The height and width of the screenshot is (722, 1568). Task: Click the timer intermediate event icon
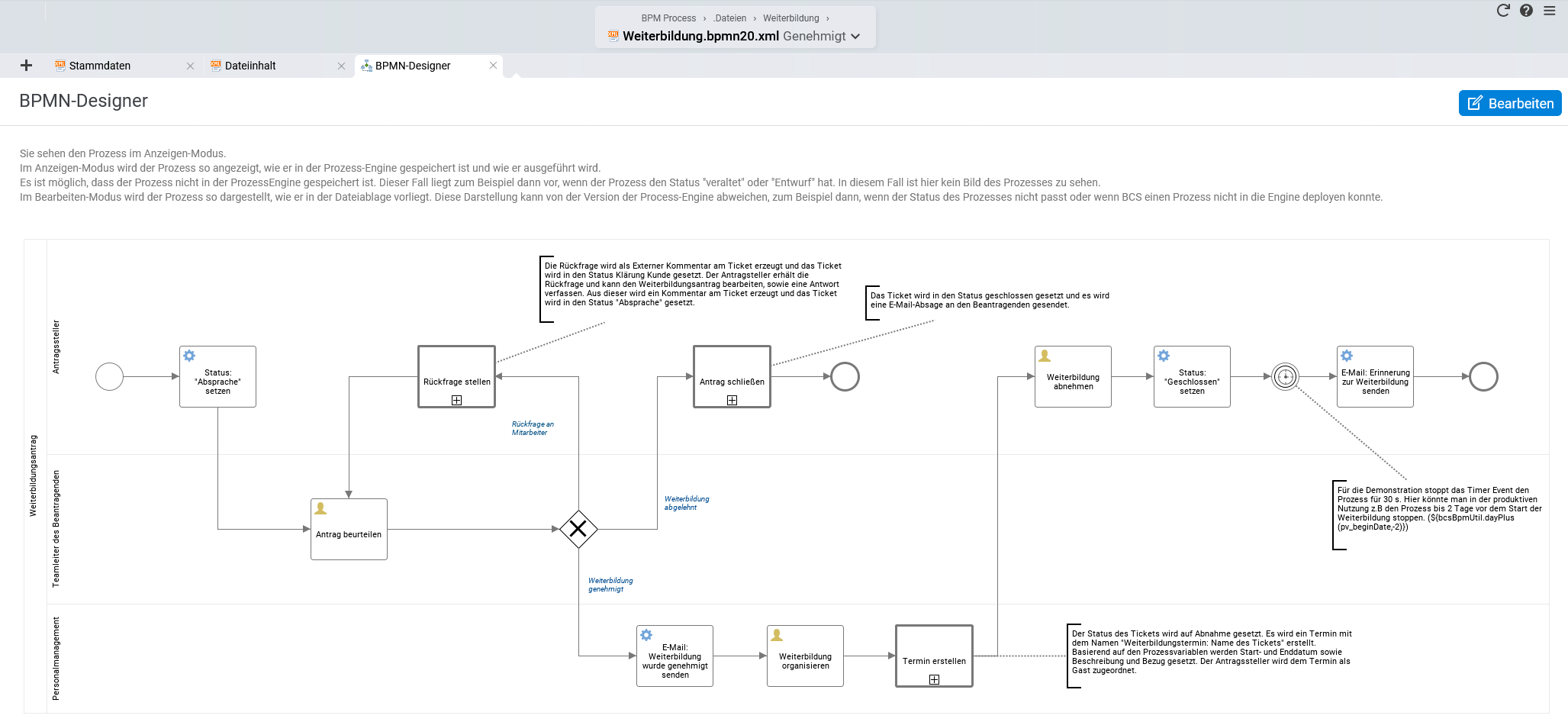1286,376
